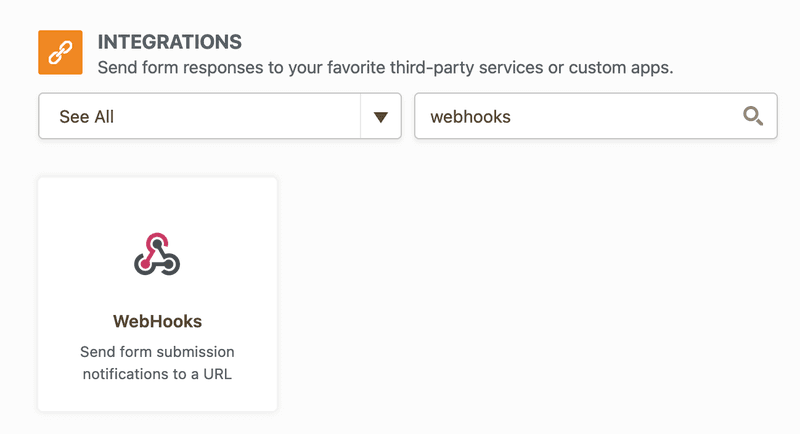The height and width of the screenshot is (434, 800).
Task: Open the WebHooks integration card
Action: click(157, 294)
